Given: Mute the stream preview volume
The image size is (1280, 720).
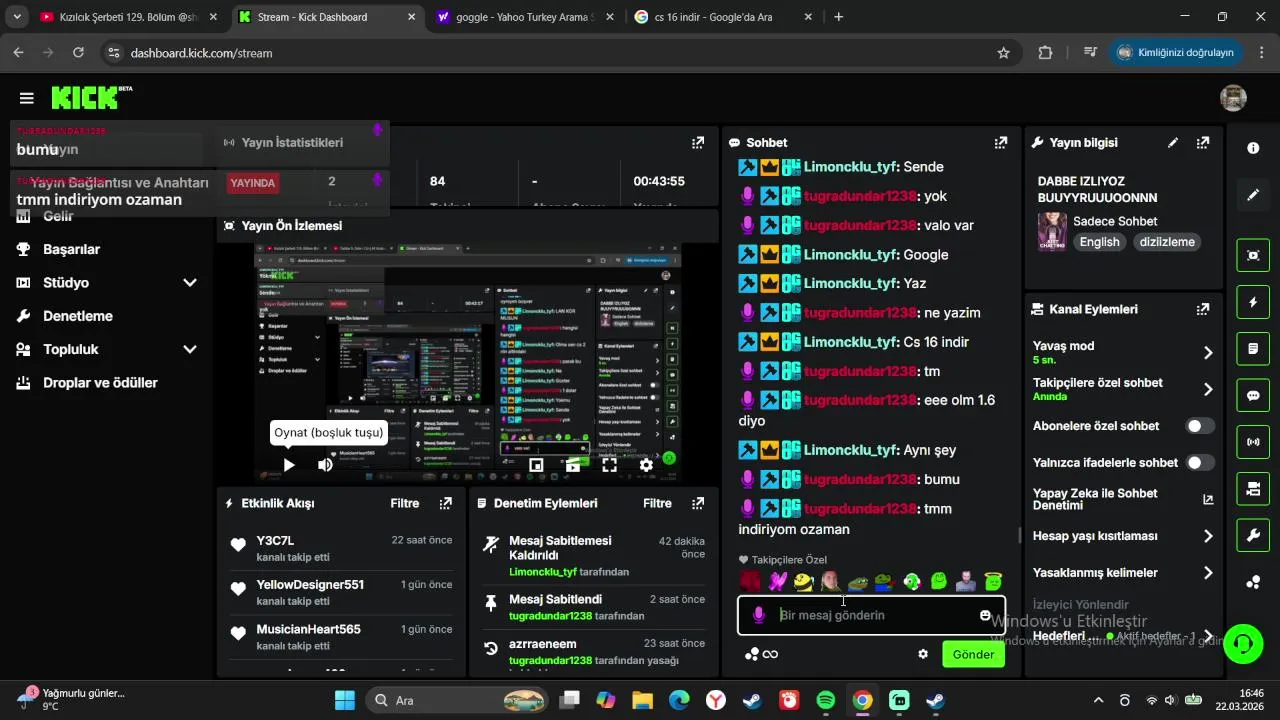Looking at the screenshot, I should 325,465.
